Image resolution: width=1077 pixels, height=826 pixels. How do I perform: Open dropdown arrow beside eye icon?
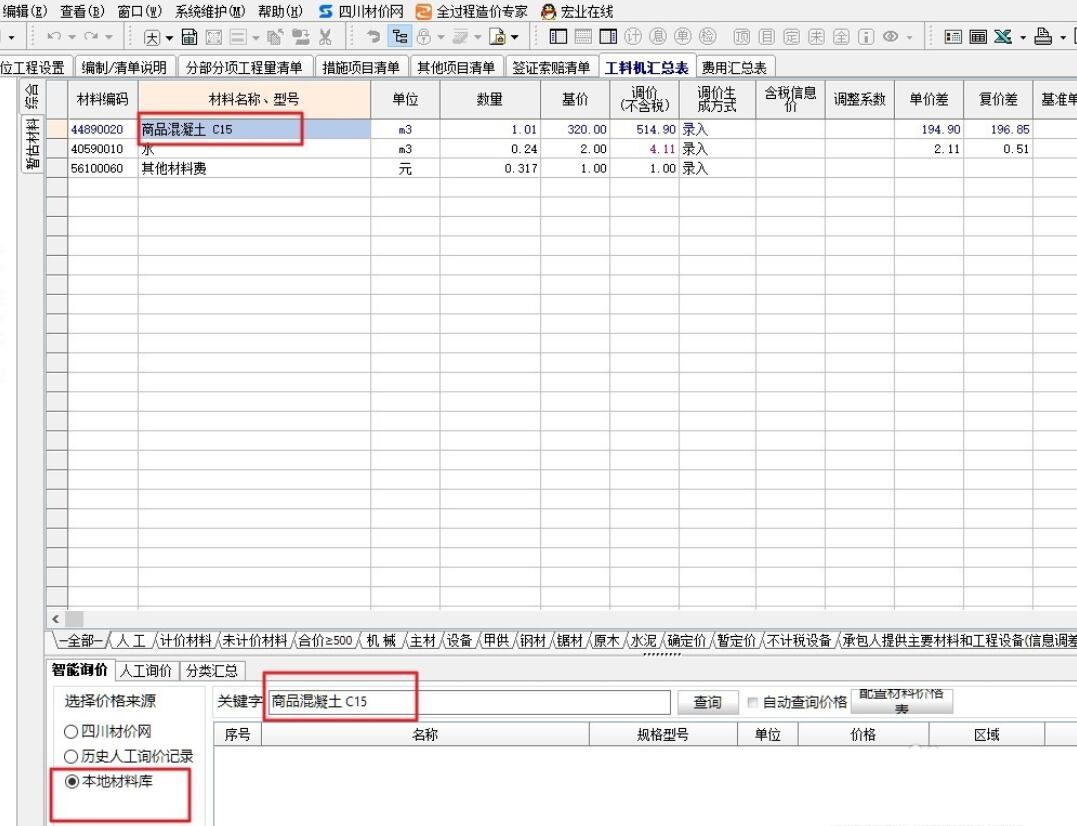pyautogui.click(x=909, y=37)
